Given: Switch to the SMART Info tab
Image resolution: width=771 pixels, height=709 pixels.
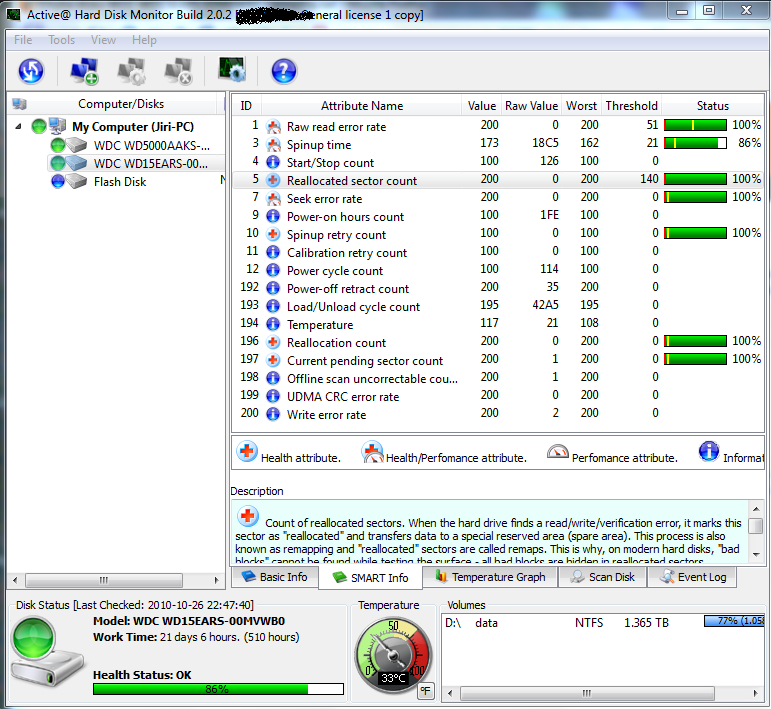Looking at the screenshot, I should coord(370,578).
